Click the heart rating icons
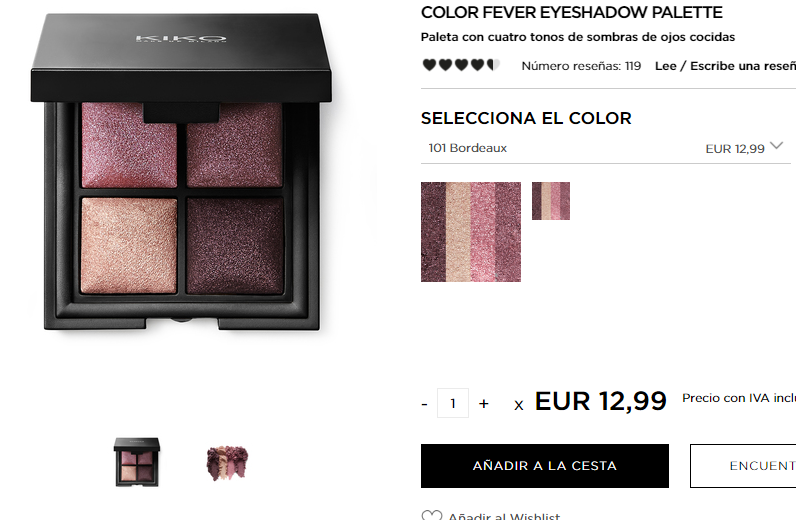 (461, 65)
